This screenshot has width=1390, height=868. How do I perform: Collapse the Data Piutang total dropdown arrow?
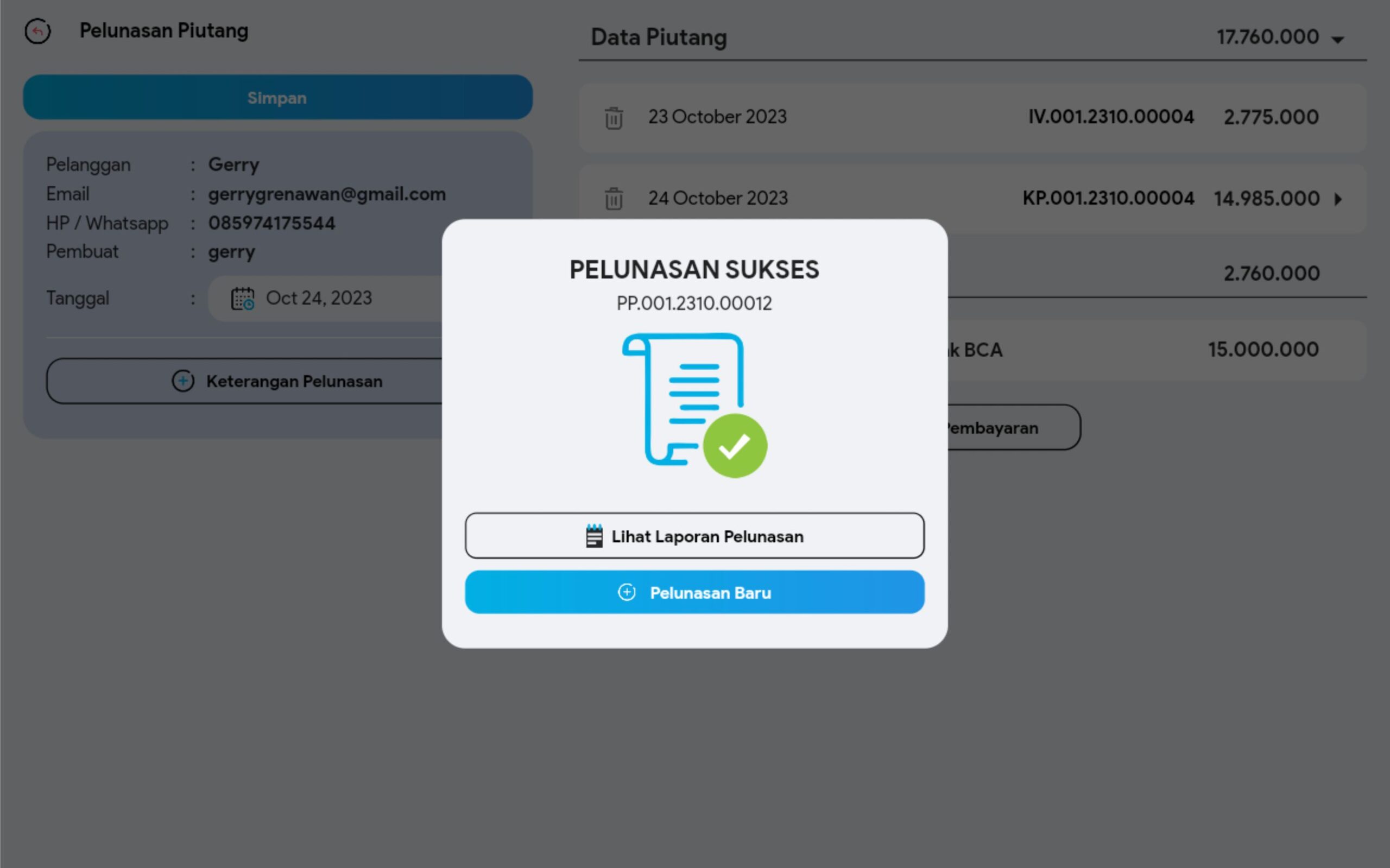click(x=1338, y=40)
